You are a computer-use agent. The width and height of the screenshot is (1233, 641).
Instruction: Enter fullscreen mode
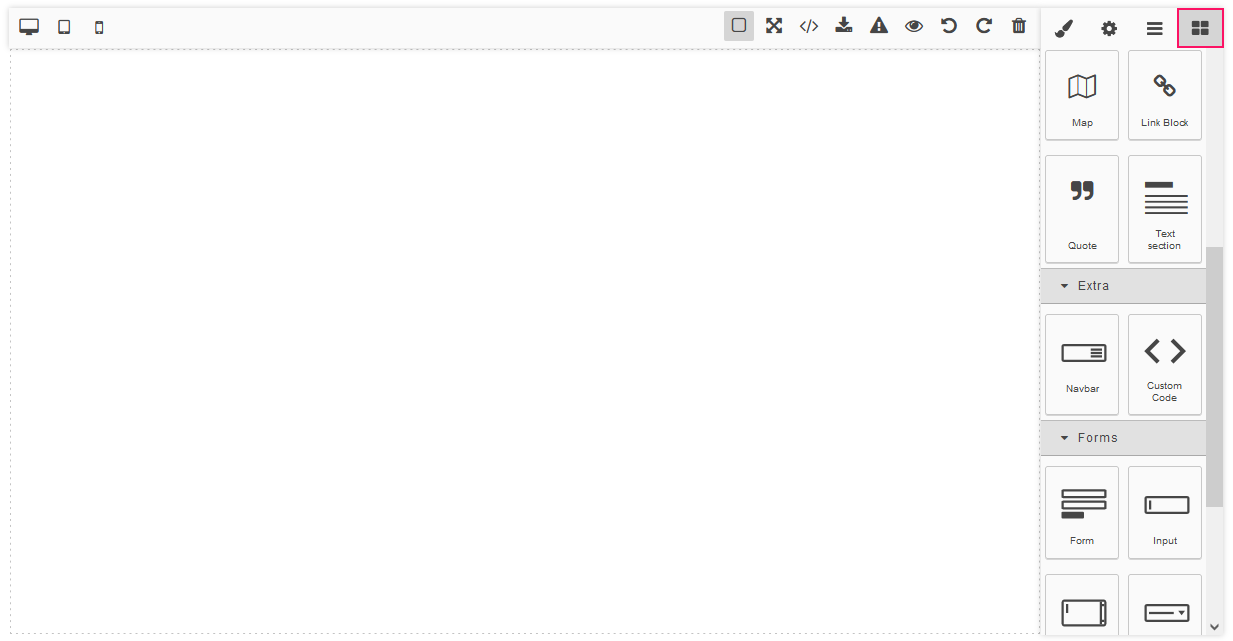click(774, 26)
